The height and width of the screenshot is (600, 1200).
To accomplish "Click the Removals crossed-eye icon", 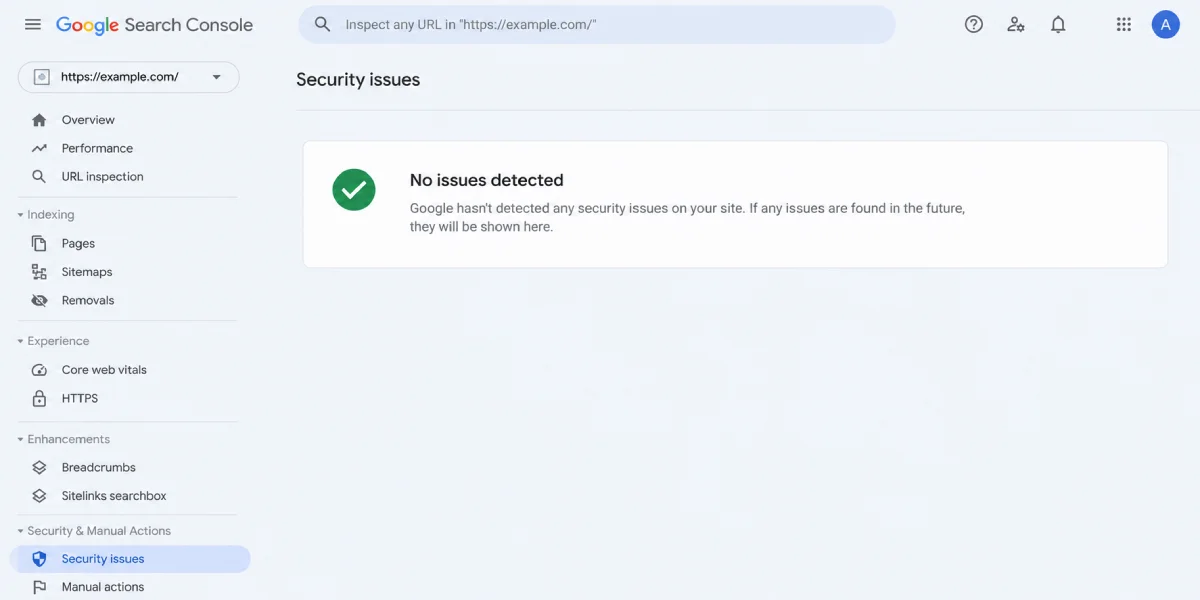I will point(39,300).
